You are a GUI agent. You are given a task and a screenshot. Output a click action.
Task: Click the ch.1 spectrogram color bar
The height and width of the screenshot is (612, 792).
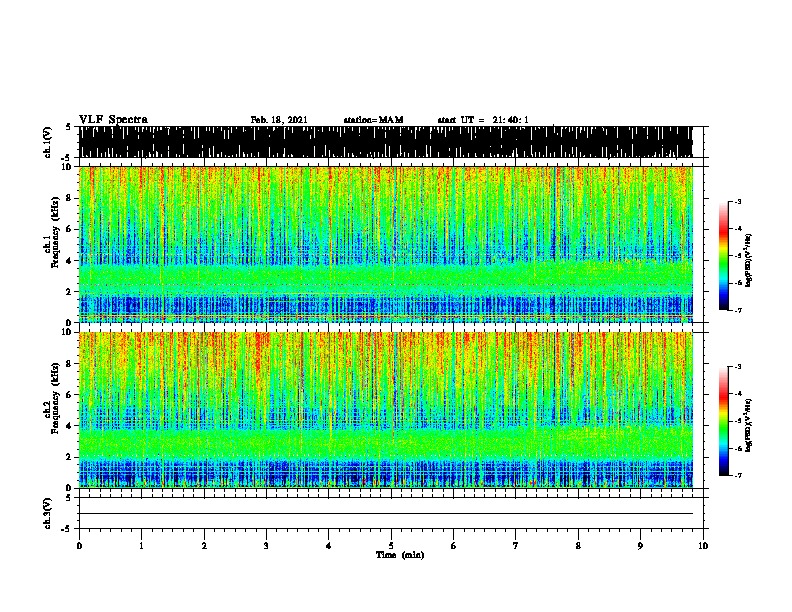coord(724,256)
